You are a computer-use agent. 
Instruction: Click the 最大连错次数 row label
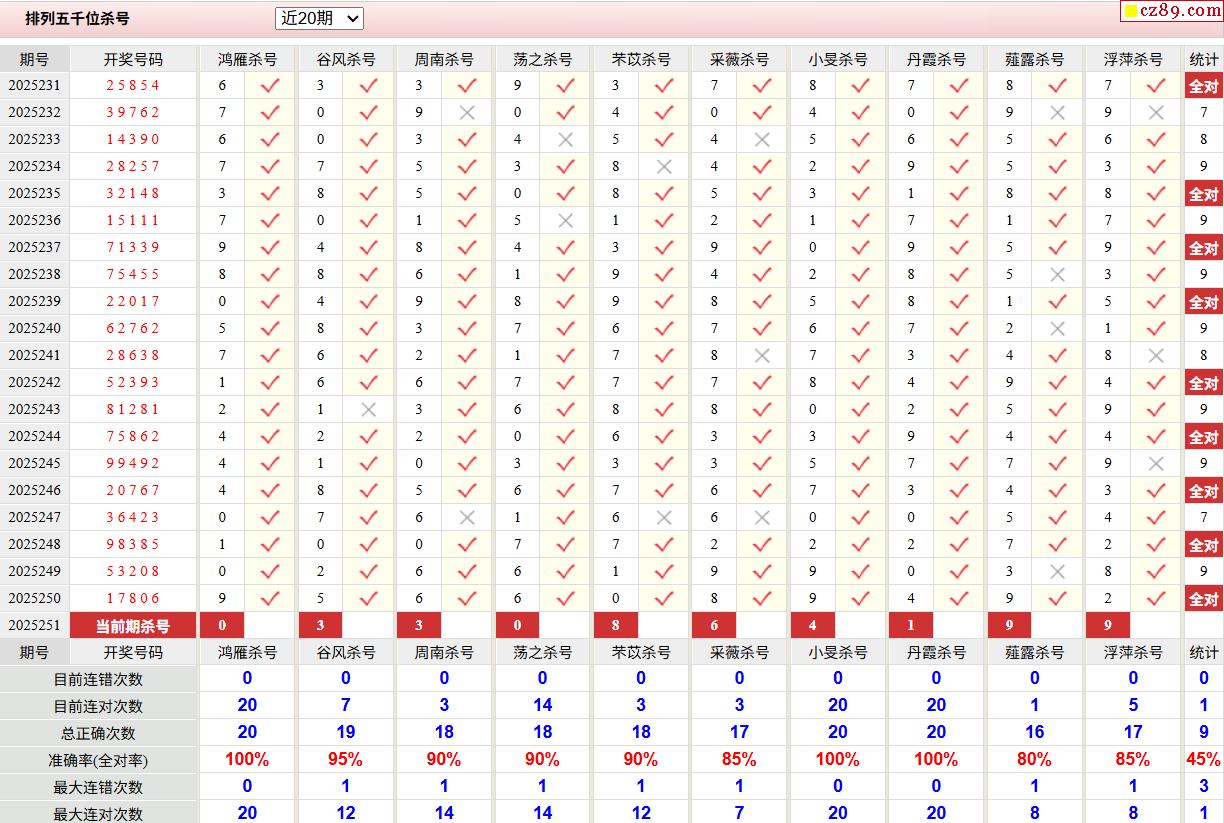point(98,787)
